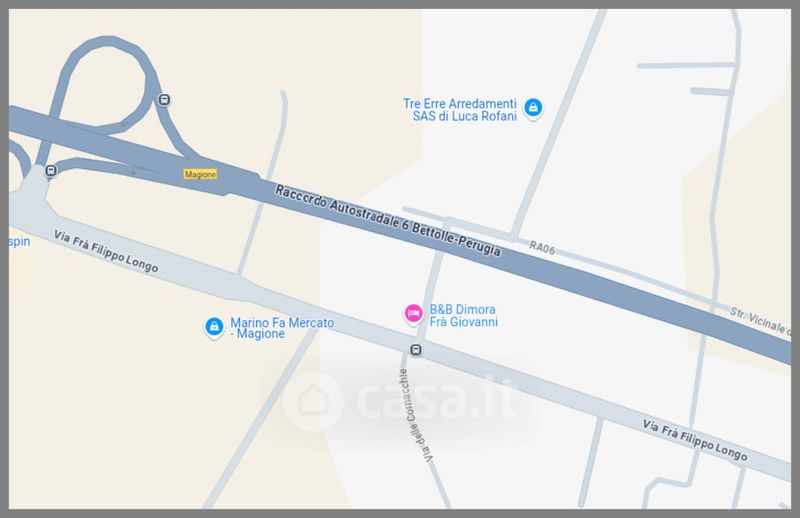Click the Marino Fa Mercato shopping pin
The width and height of the screenshot is (800, 518).
(x=214, y=327)
